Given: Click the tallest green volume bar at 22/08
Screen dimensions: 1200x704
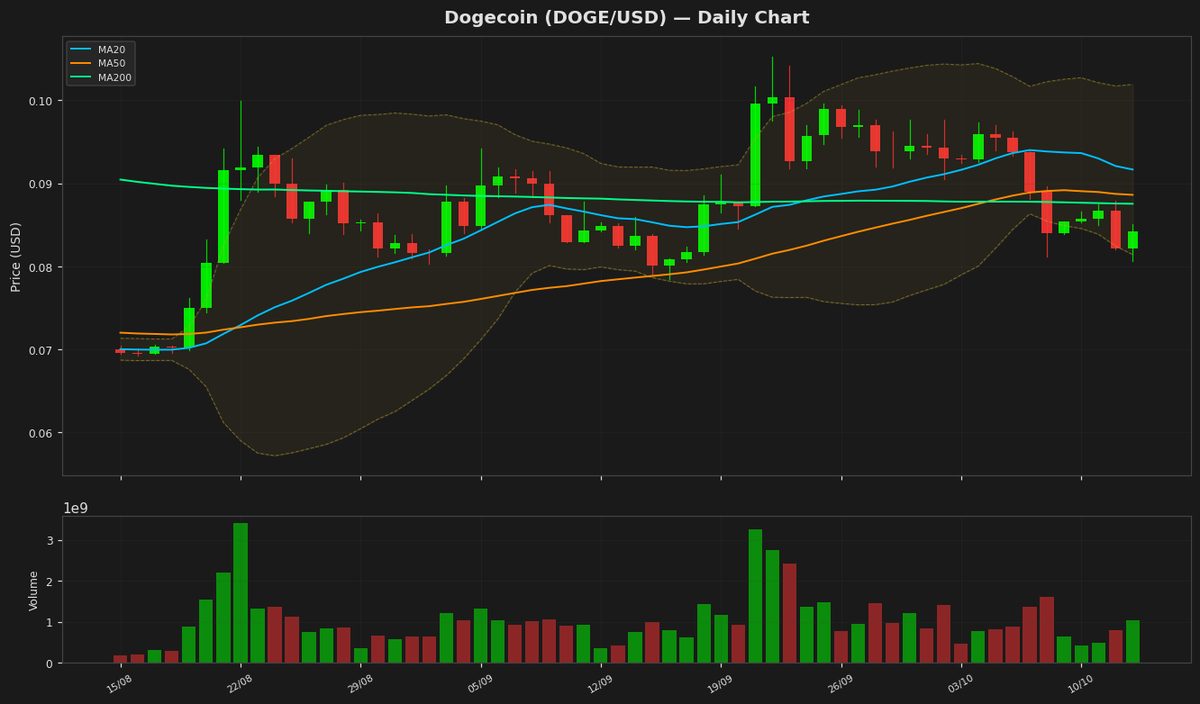Looking at the screenshot, I should [x=240, y=593].
